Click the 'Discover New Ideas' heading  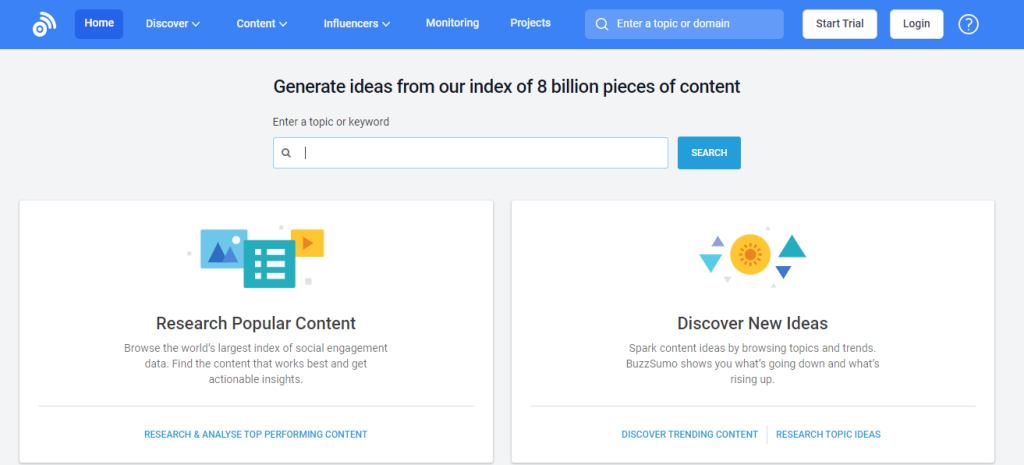tap(752, 323)
